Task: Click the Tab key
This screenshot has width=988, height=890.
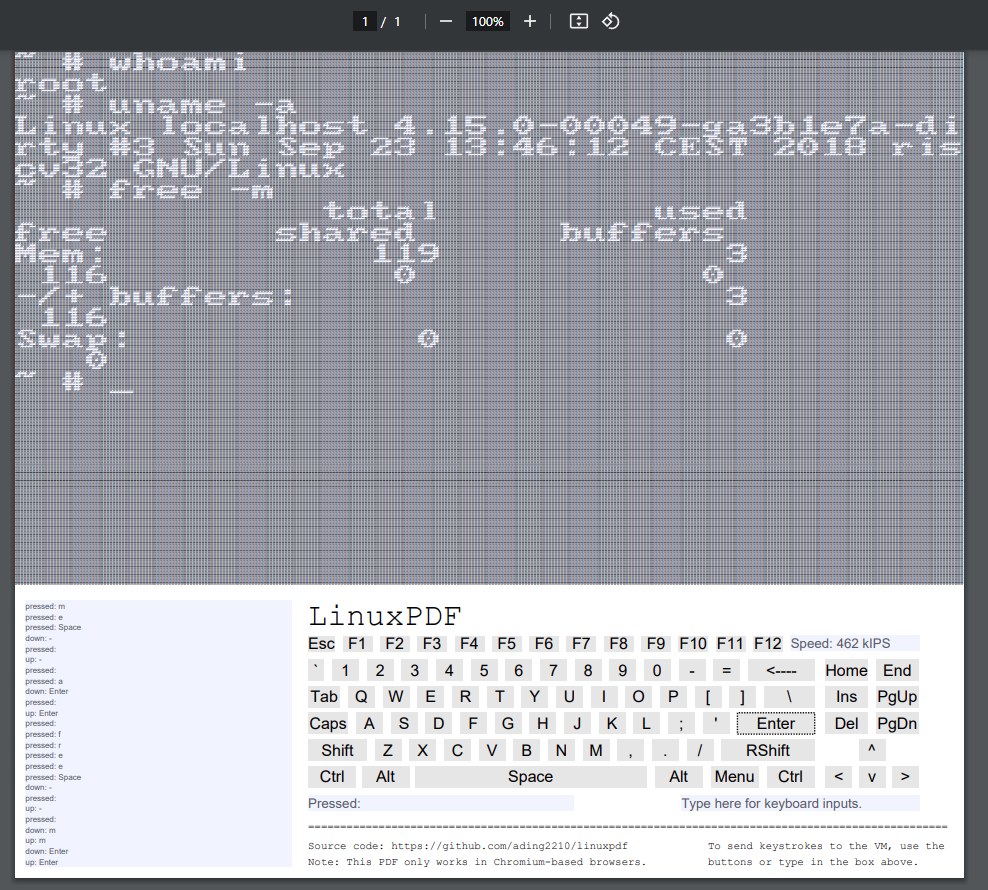Action: (x=324, y=696)
